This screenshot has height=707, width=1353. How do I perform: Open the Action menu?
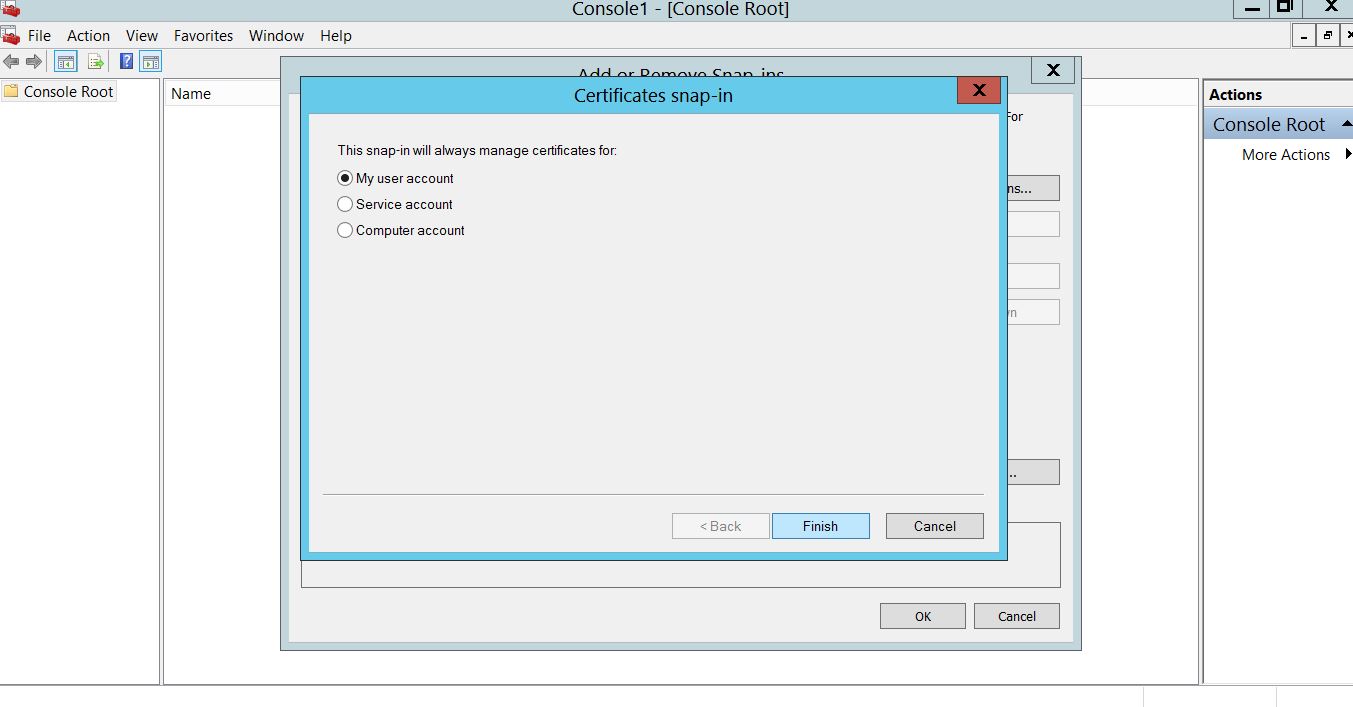[x=88, y=35]
